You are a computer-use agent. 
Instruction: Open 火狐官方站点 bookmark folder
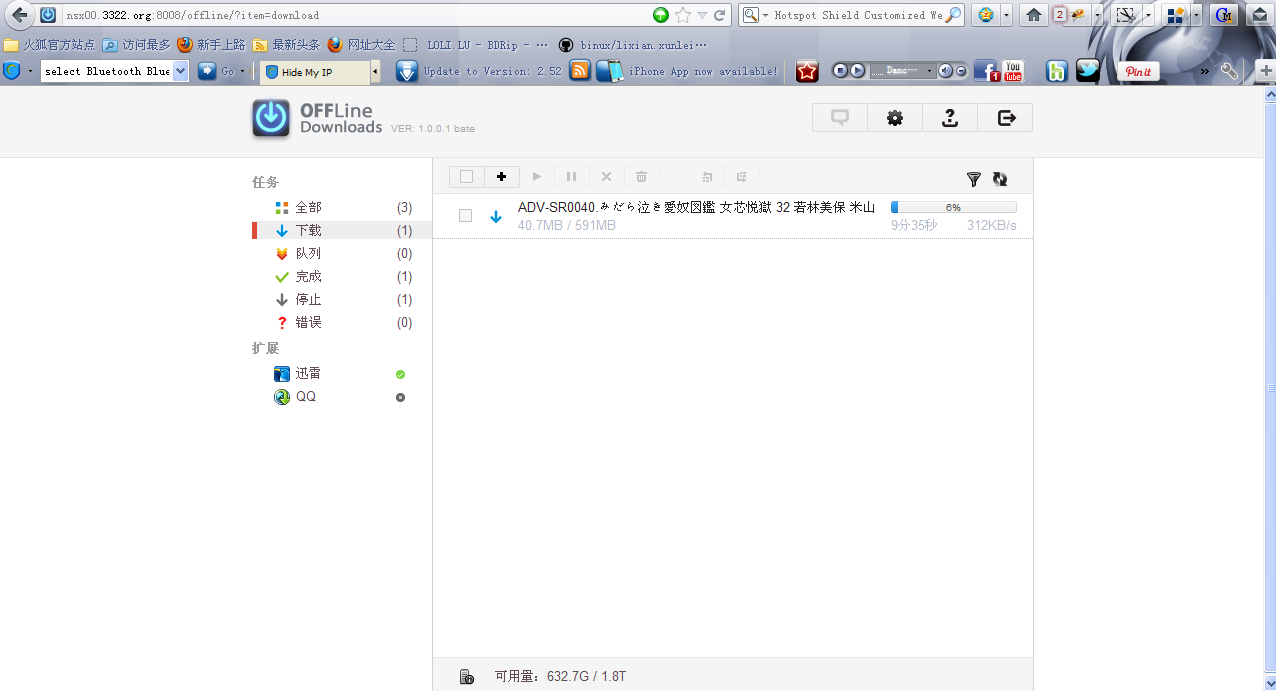pos(50,45)
